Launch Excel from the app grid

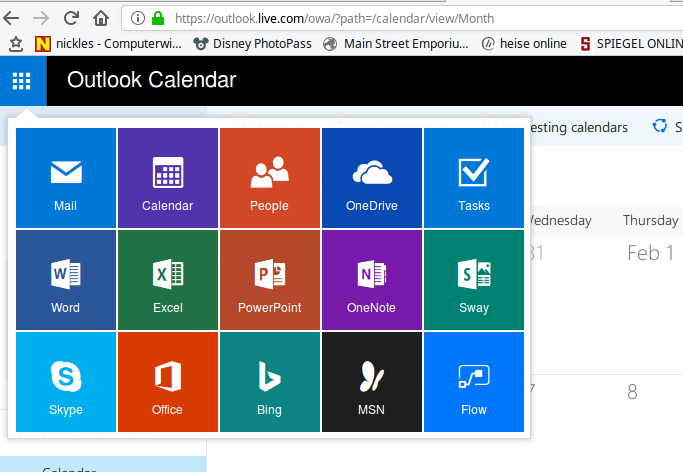pos(168,280)
